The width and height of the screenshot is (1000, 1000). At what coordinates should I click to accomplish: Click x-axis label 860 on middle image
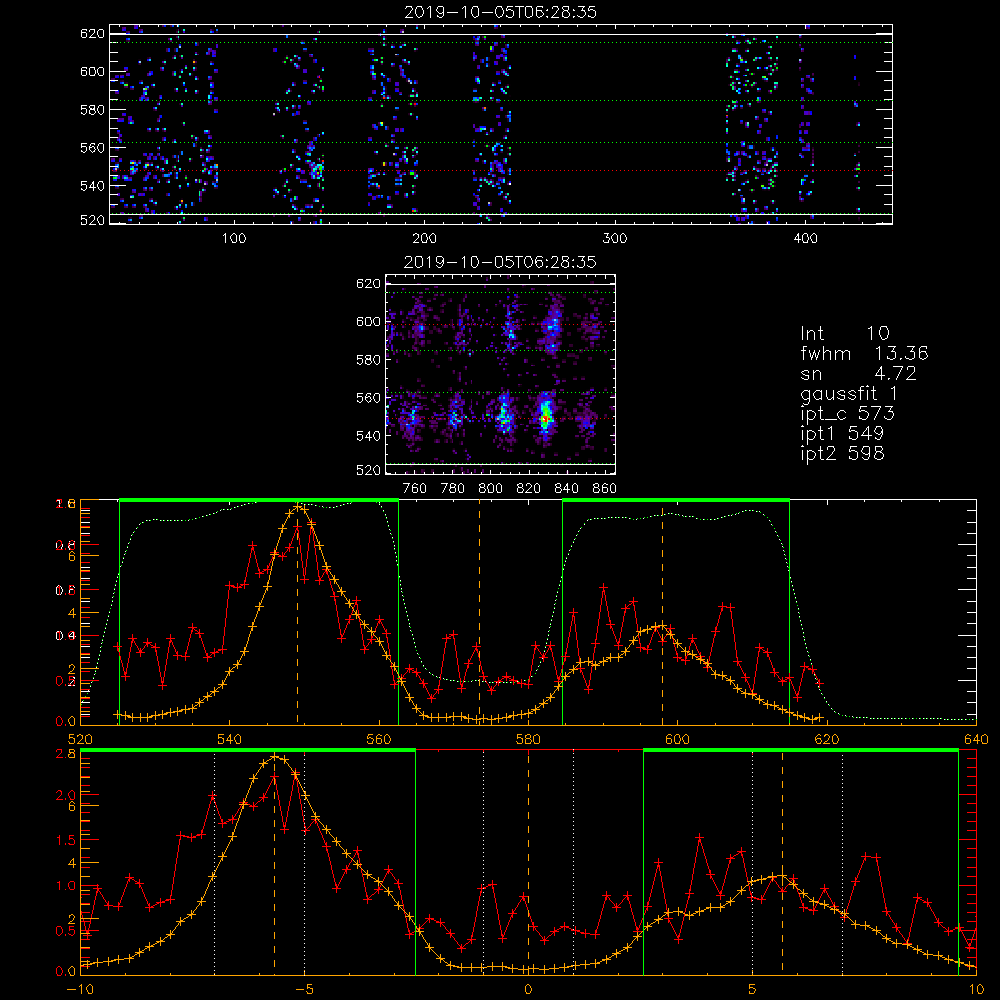pos(605,489)
